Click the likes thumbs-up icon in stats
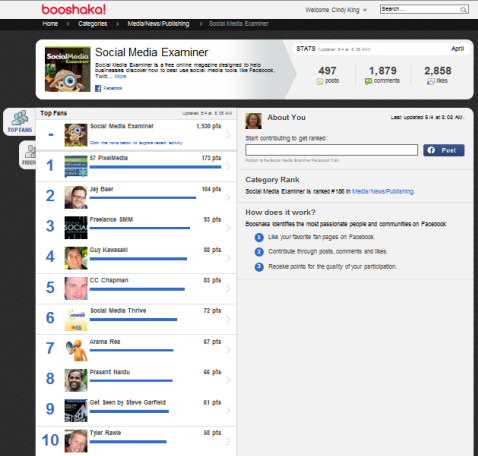This screenshot has width=478, height=456. point(431,81)
